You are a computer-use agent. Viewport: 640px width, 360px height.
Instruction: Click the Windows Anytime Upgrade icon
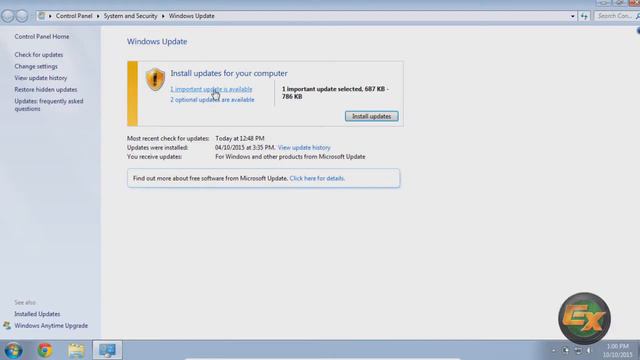(7, 326)
